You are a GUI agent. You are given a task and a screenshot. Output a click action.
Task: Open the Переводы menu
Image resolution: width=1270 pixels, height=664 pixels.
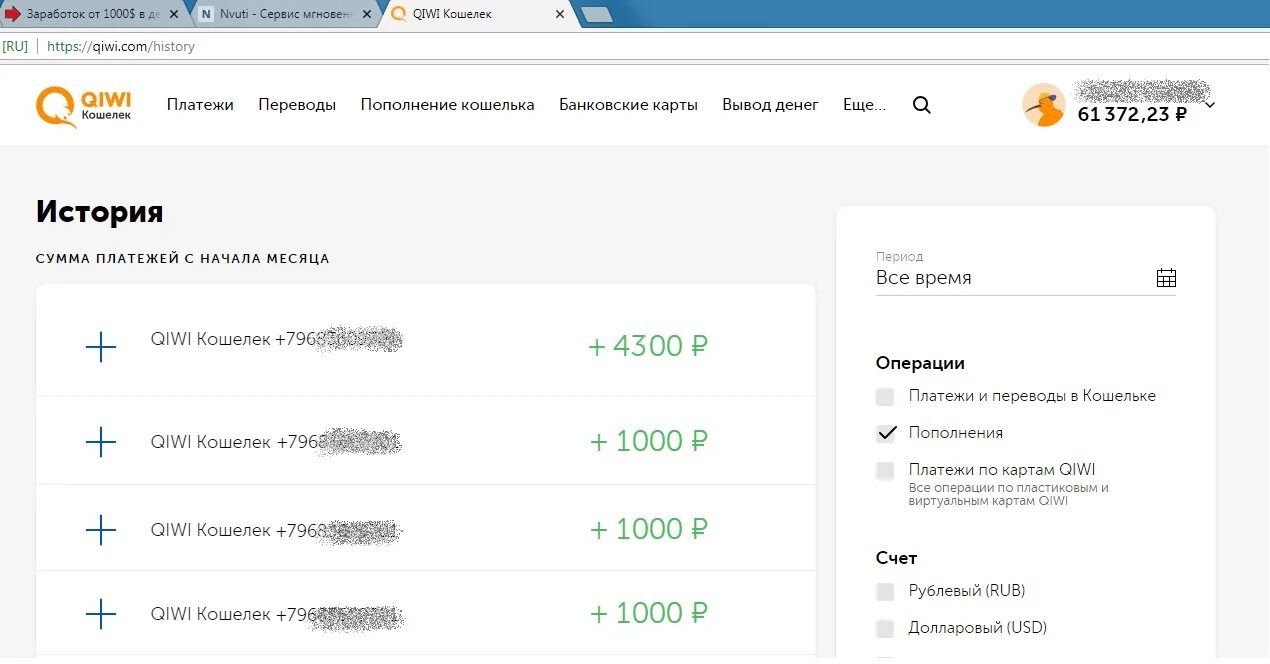point(297,105)
